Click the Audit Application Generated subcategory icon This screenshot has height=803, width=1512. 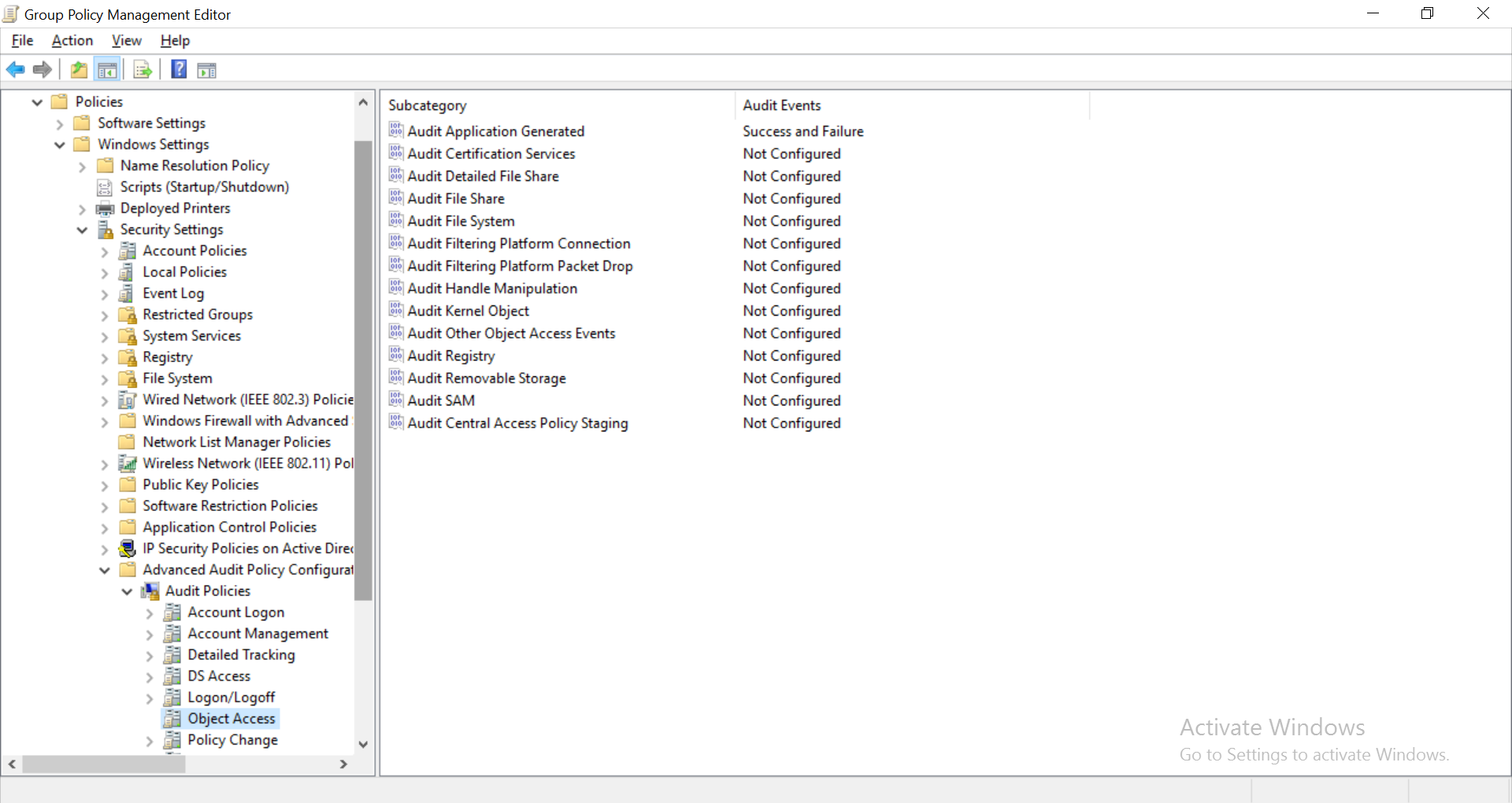click(396, 131)
